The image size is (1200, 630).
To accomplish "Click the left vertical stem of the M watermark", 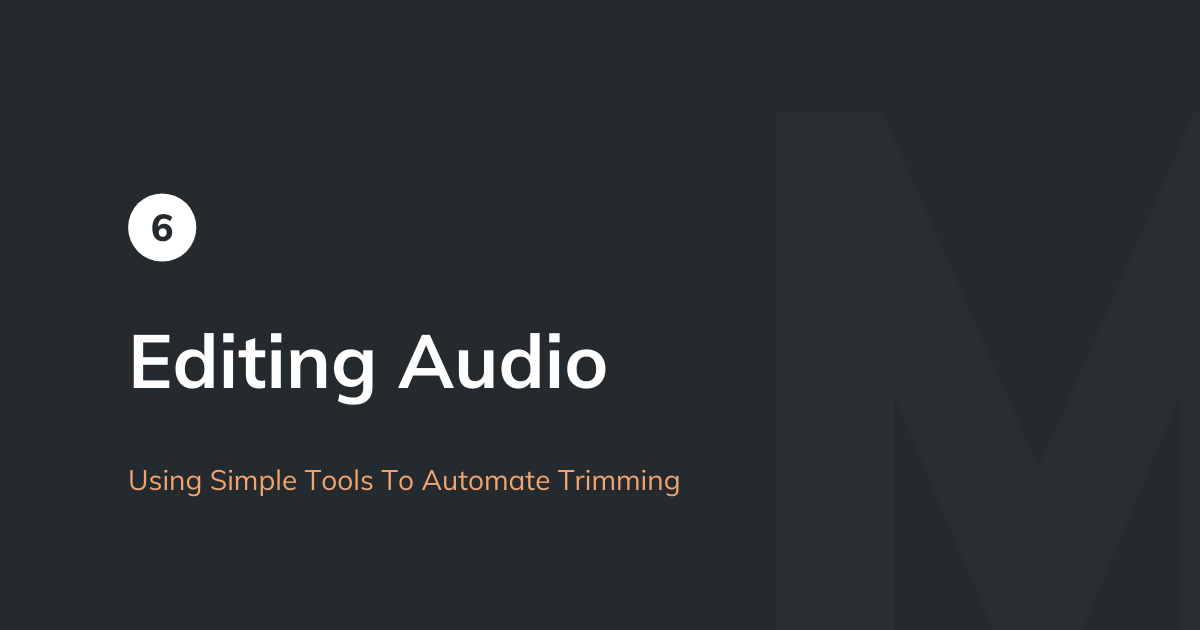I will pyautogui.click(x=833, y=371).
